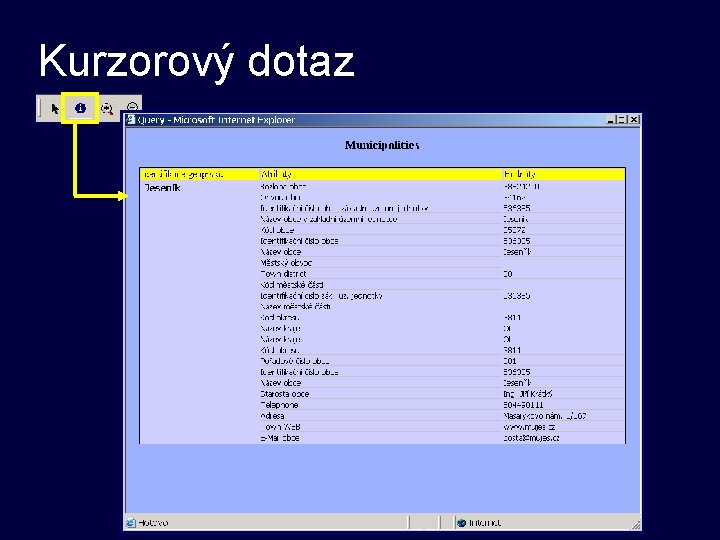
Task: Click the Adresa attribute label
Action: pyautogui.click(x=272, y=416)
